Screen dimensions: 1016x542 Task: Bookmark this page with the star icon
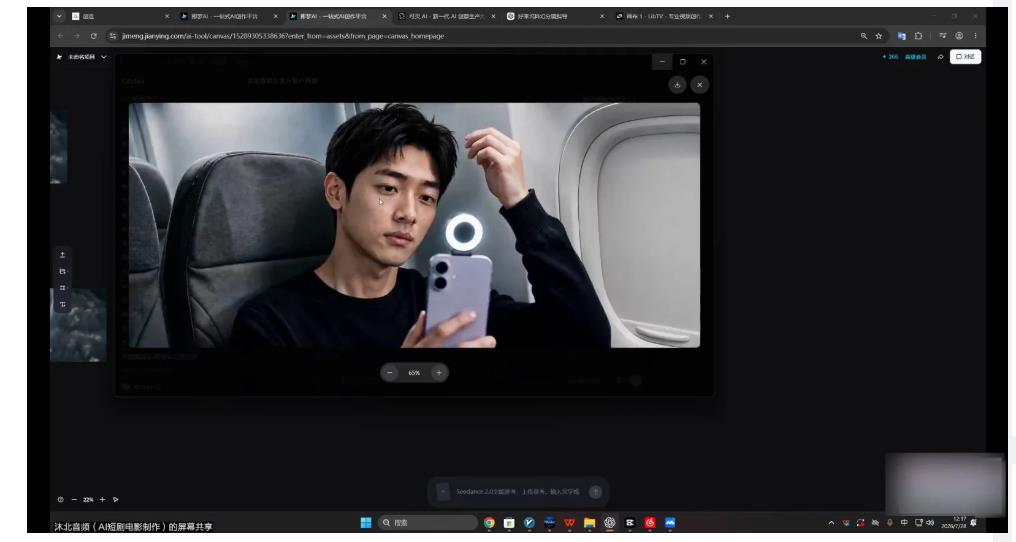click(x=879, y=36)
